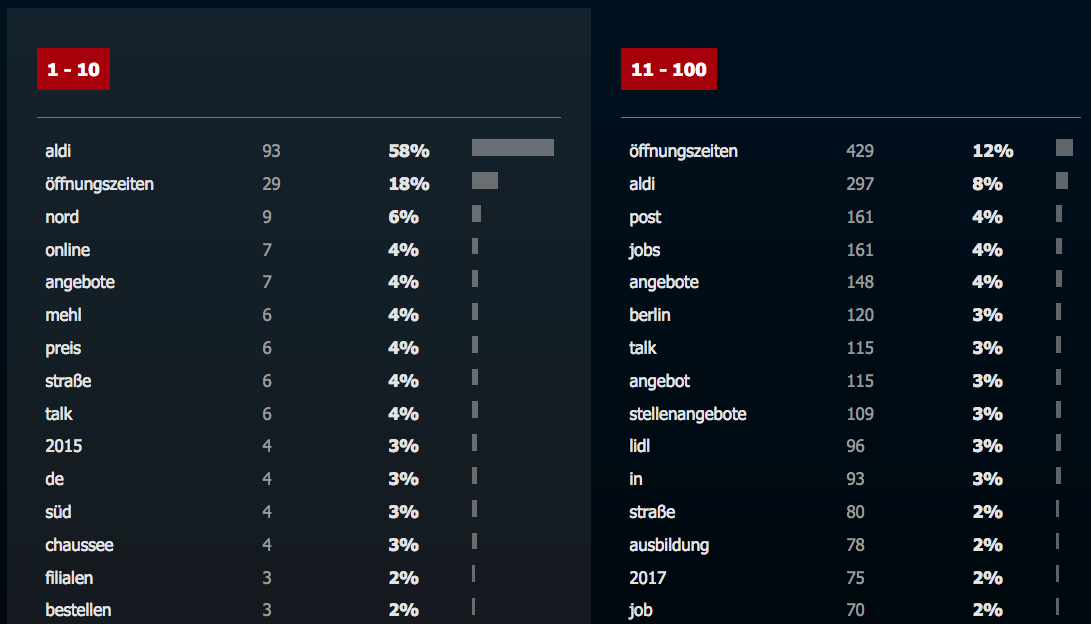Select the "job" keyword

[641, 610]
